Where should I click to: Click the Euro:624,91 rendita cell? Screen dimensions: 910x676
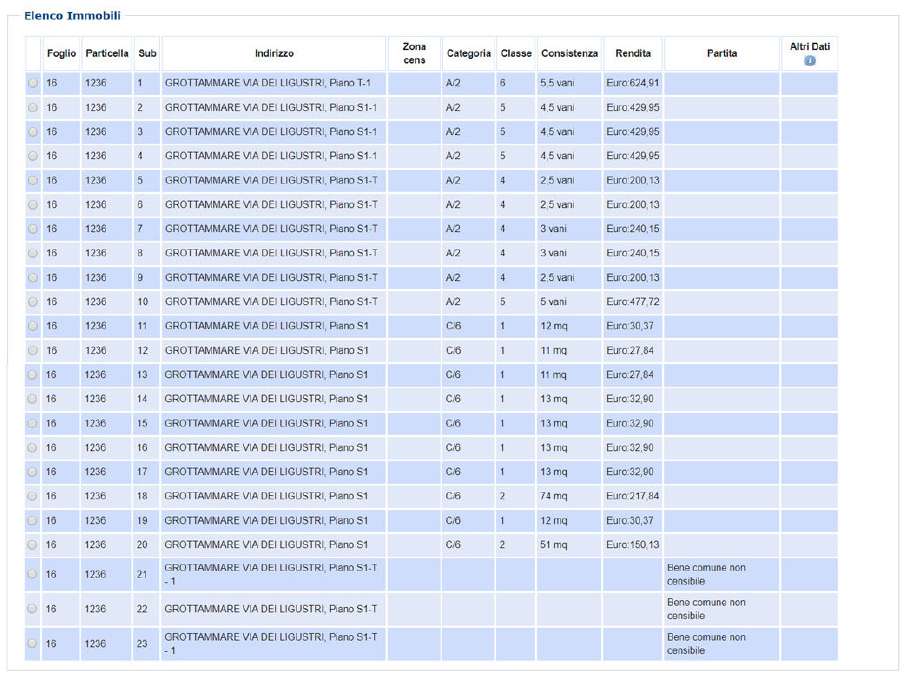[633, 83]
